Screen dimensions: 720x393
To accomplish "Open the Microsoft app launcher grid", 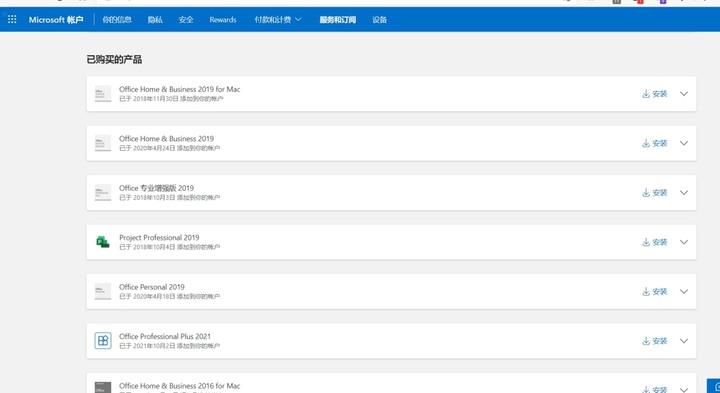I will 12,19.
